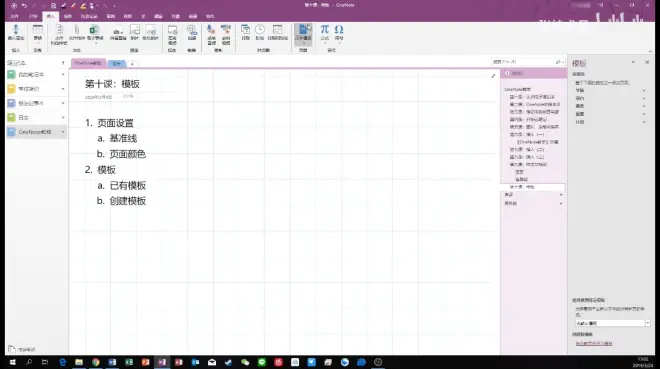The width and height of the screenshot is (660, 369).
Task: Open the Equation pi icon
Action: click(325, 32)
